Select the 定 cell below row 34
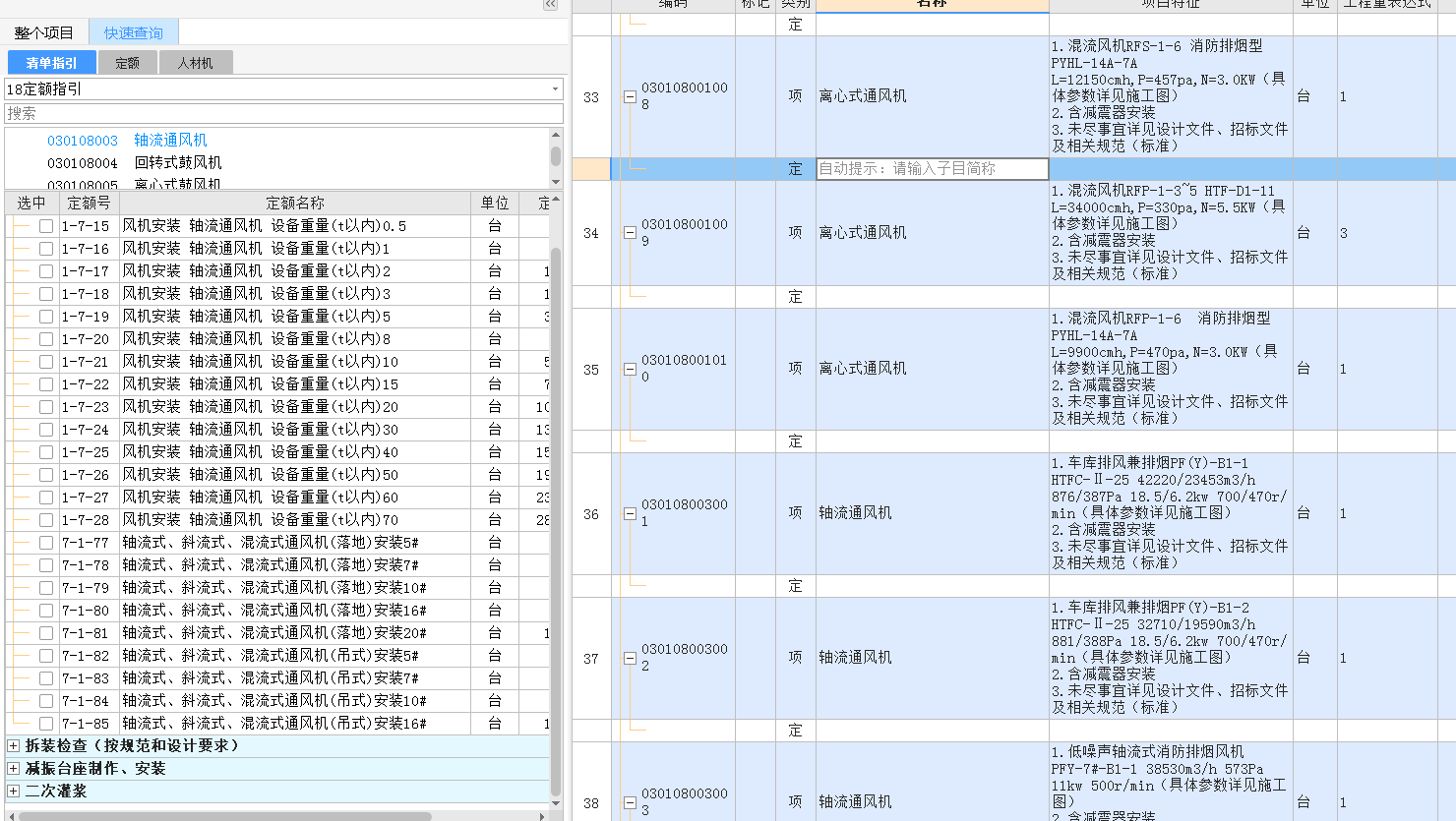1456x821 pixels. pyautogui.click(x=796, y=297)
